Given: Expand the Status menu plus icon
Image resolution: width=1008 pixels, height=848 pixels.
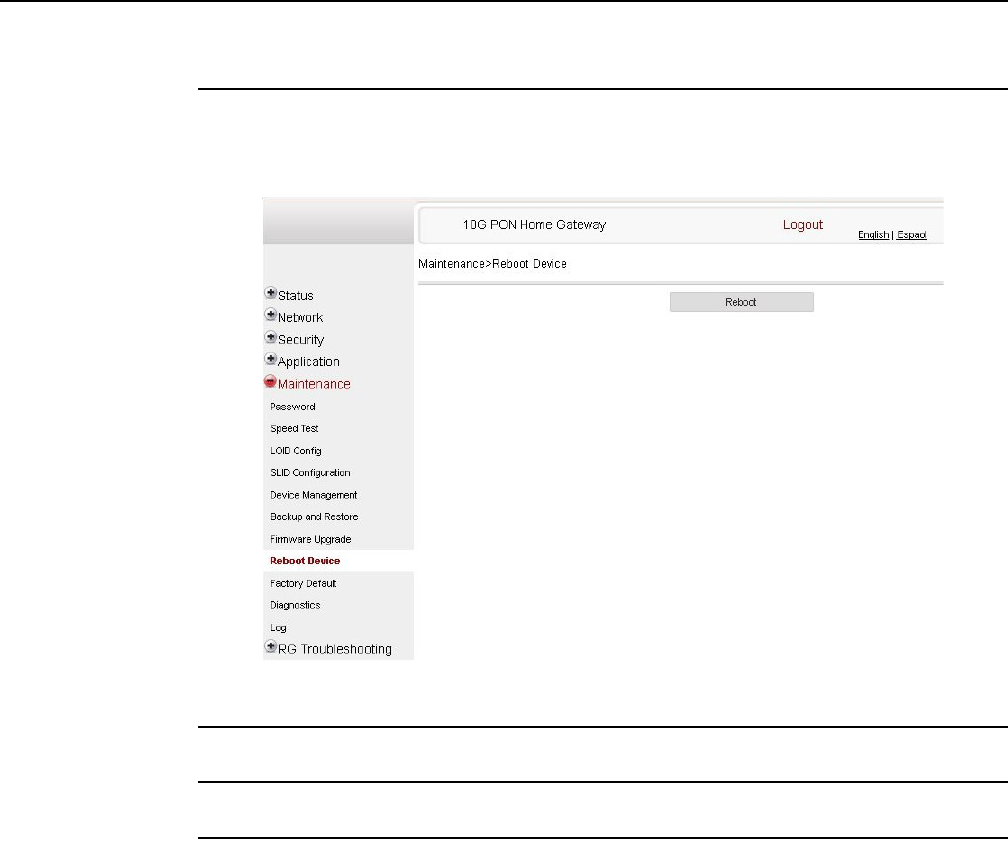Looking at the screenshot, I should tap(271, 293).
